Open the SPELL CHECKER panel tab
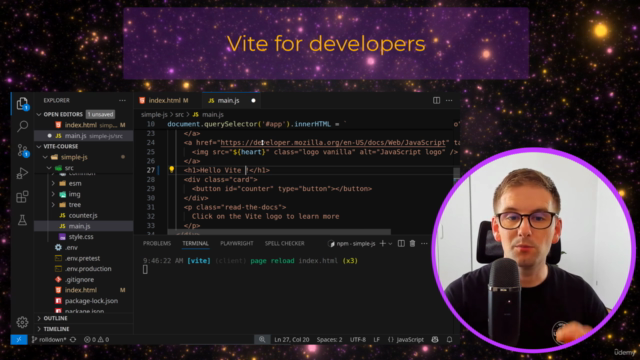This screenshot has height=360, width=640. pos(284,244)
